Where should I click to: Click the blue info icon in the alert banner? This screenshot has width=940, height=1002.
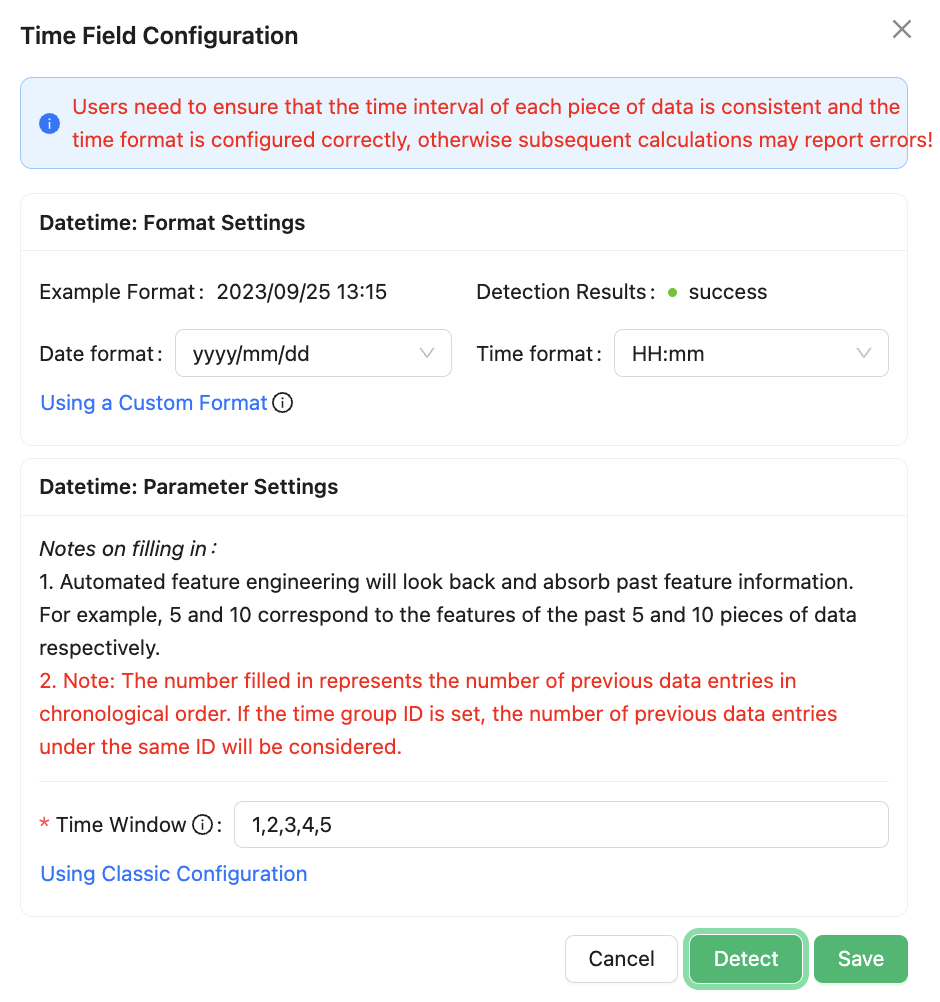(49, 124)
